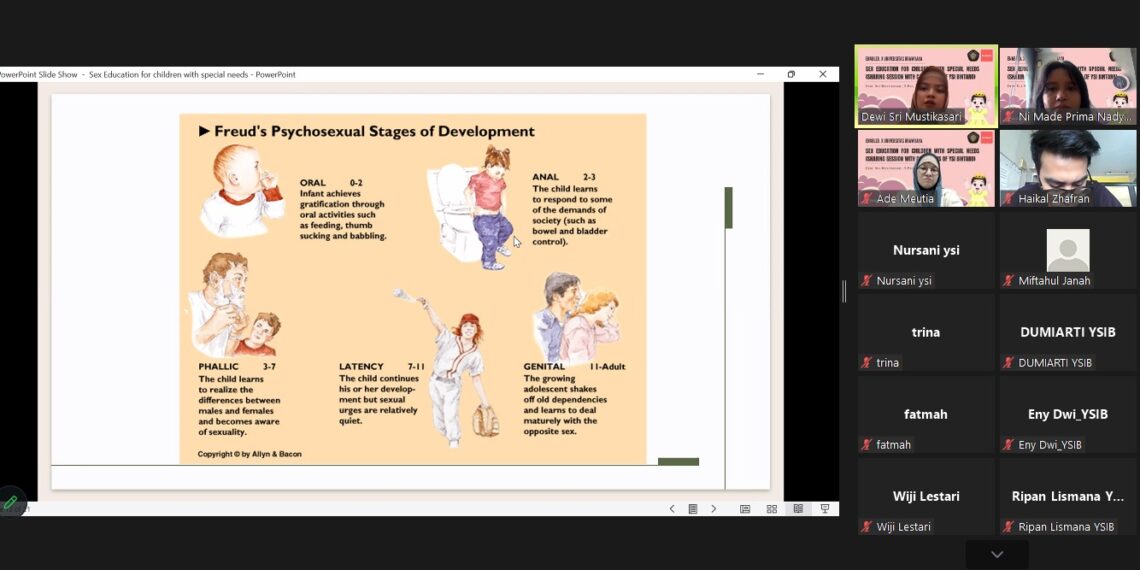
Task: Select the Reading View icon
Action: pos(798,509)
